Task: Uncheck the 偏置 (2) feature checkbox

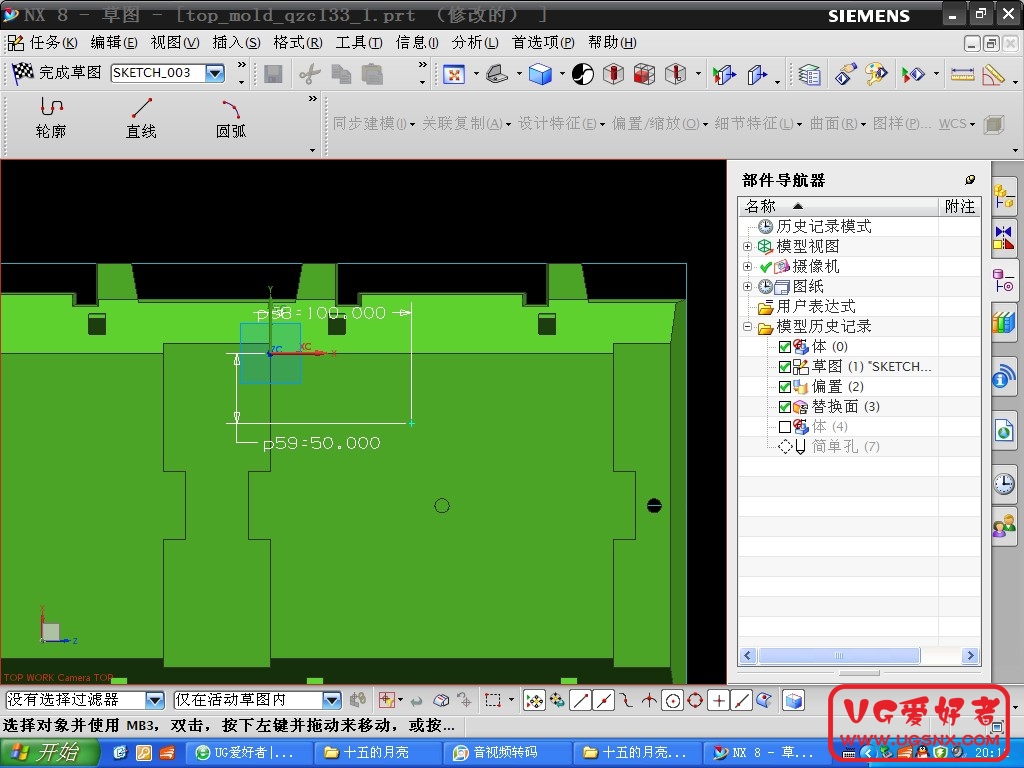Action: (785, 387)
